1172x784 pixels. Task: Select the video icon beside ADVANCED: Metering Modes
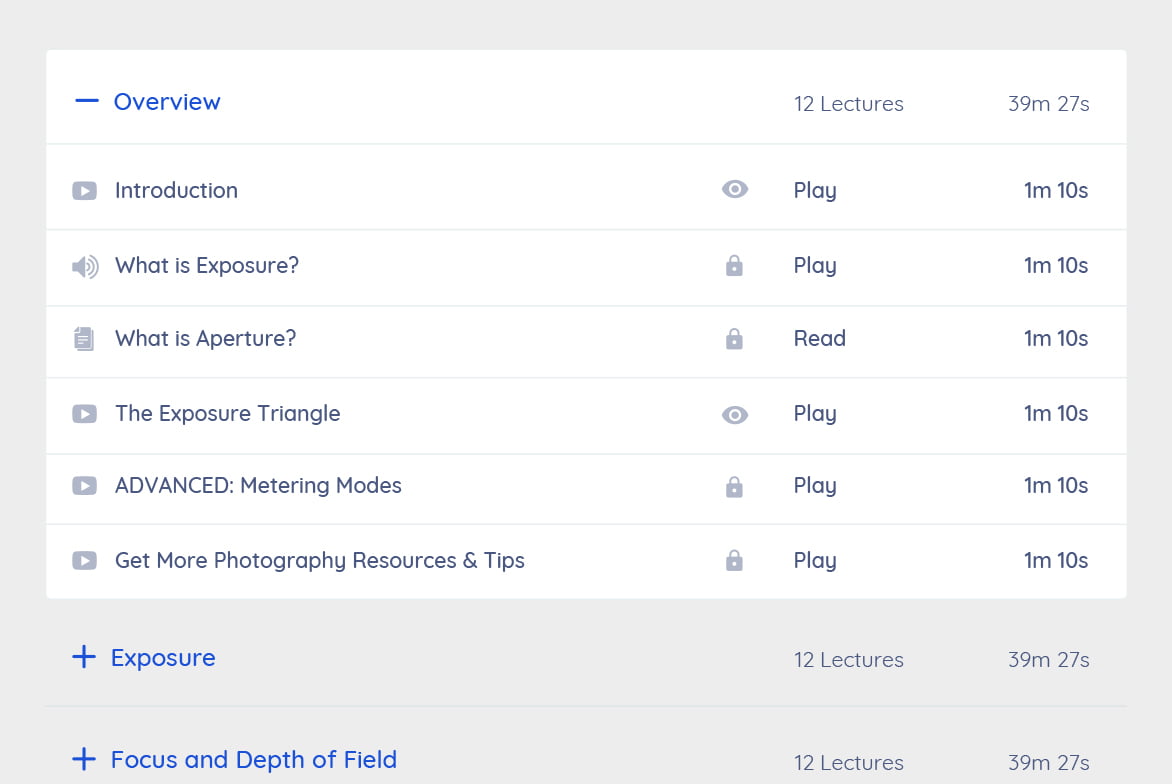pyautogui.click(x=85, y=486)
